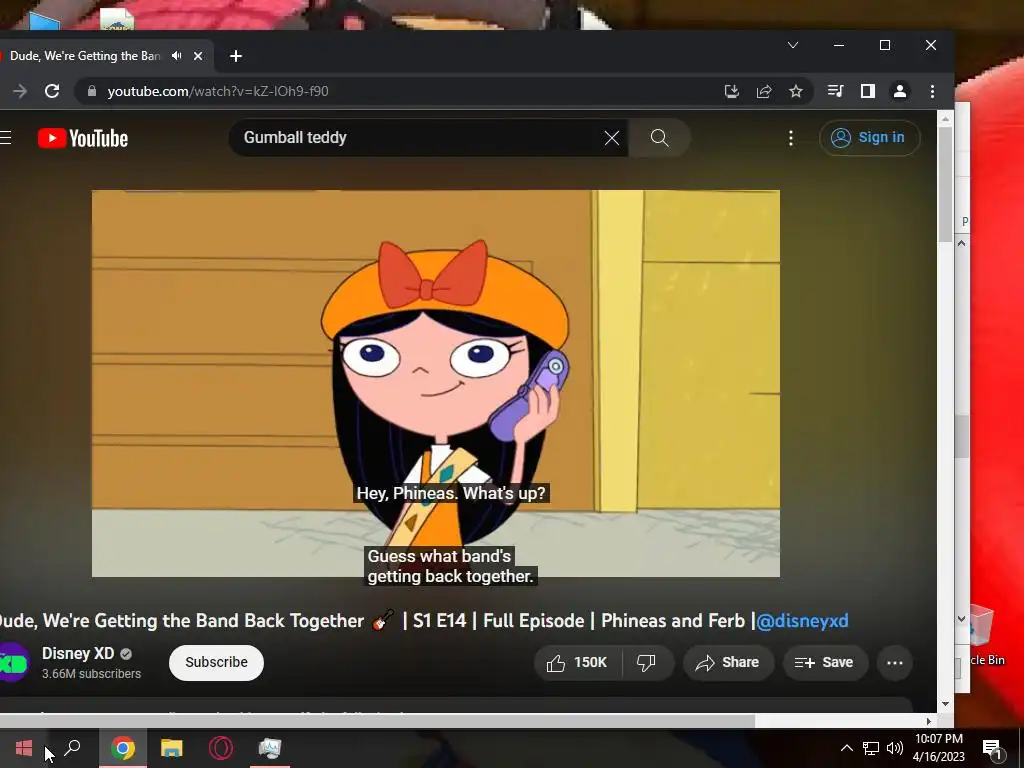
Task: Open File Explorer from taskbar
Action: 172,748
